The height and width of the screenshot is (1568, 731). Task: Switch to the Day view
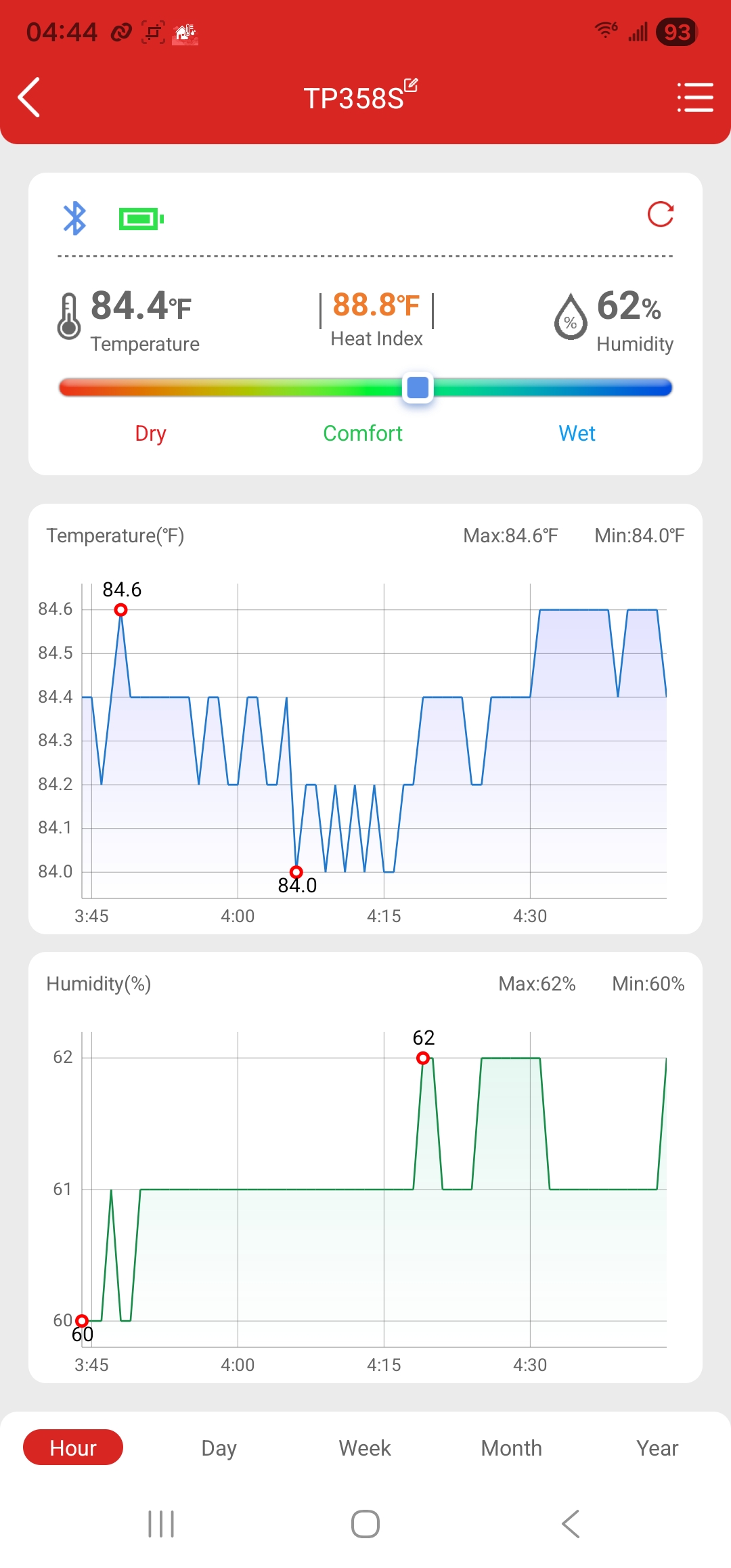tap(219, 1447)
